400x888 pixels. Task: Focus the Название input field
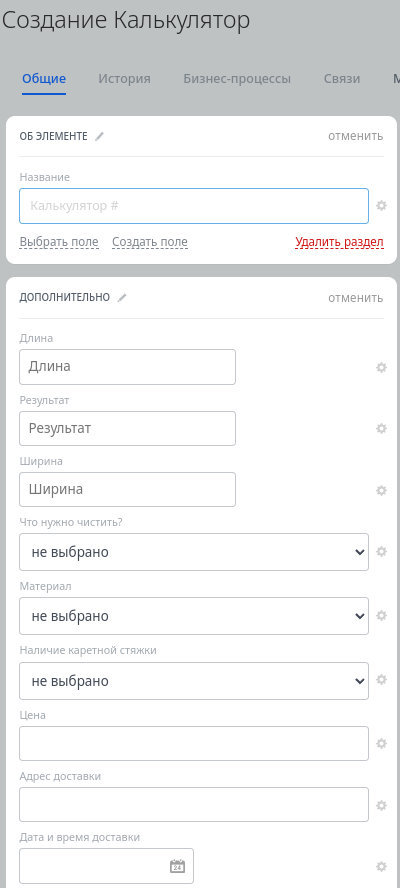(194, 206)
